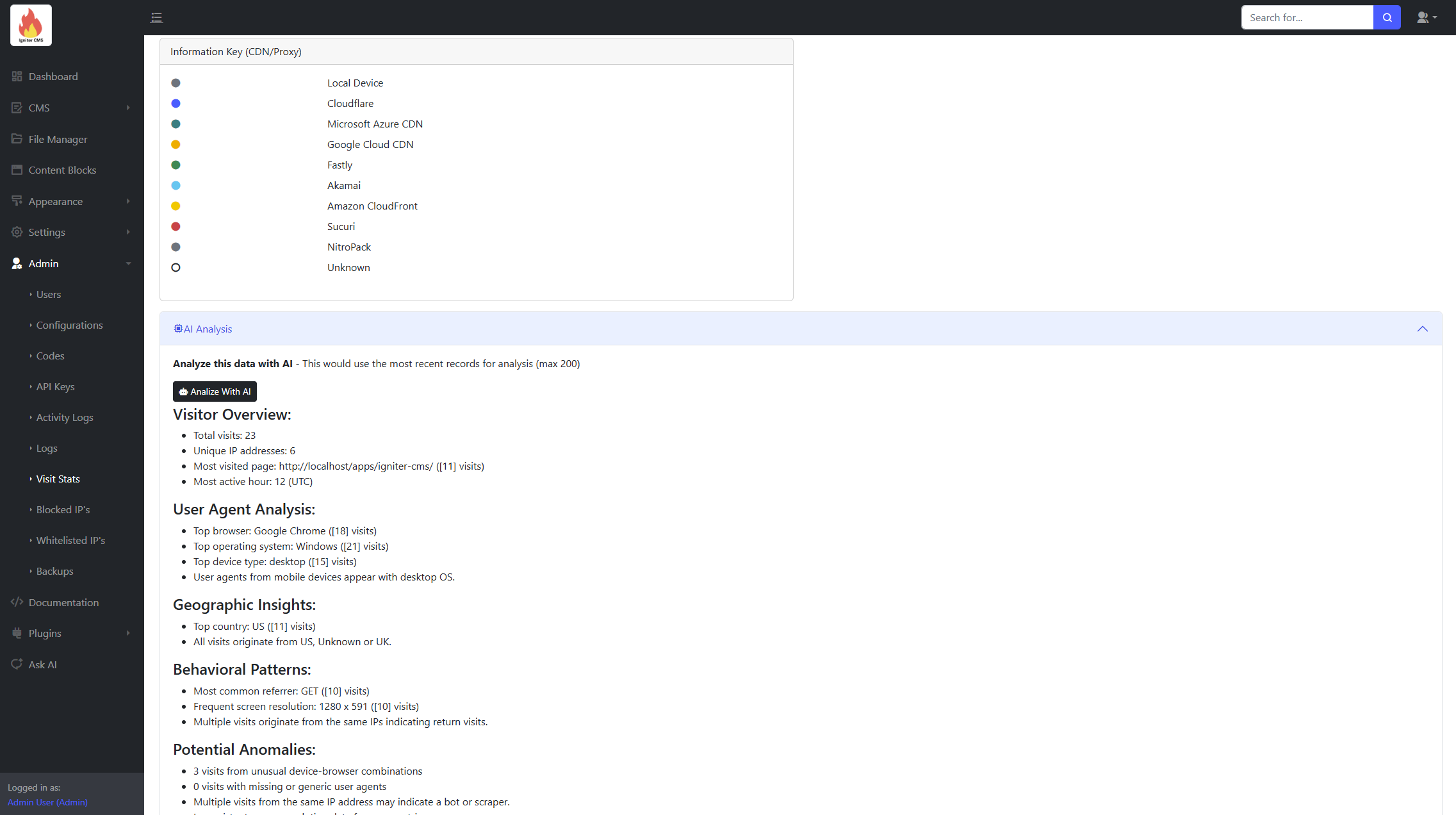Open Dashboard from the sidebar
Viewport: 1456px width, 815px height.
pyautogui.click(x=53, y=76)
